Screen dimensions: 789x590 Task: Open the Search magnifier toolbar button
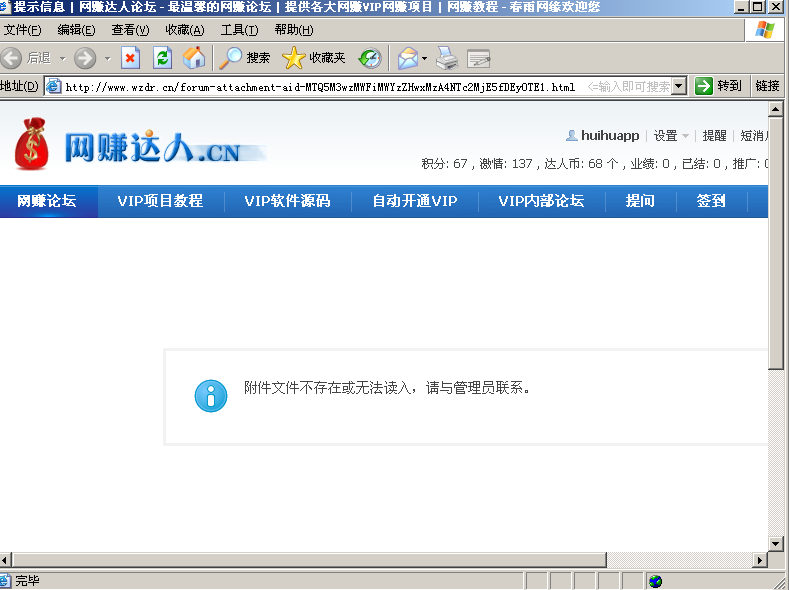click(x=245, y=58)
